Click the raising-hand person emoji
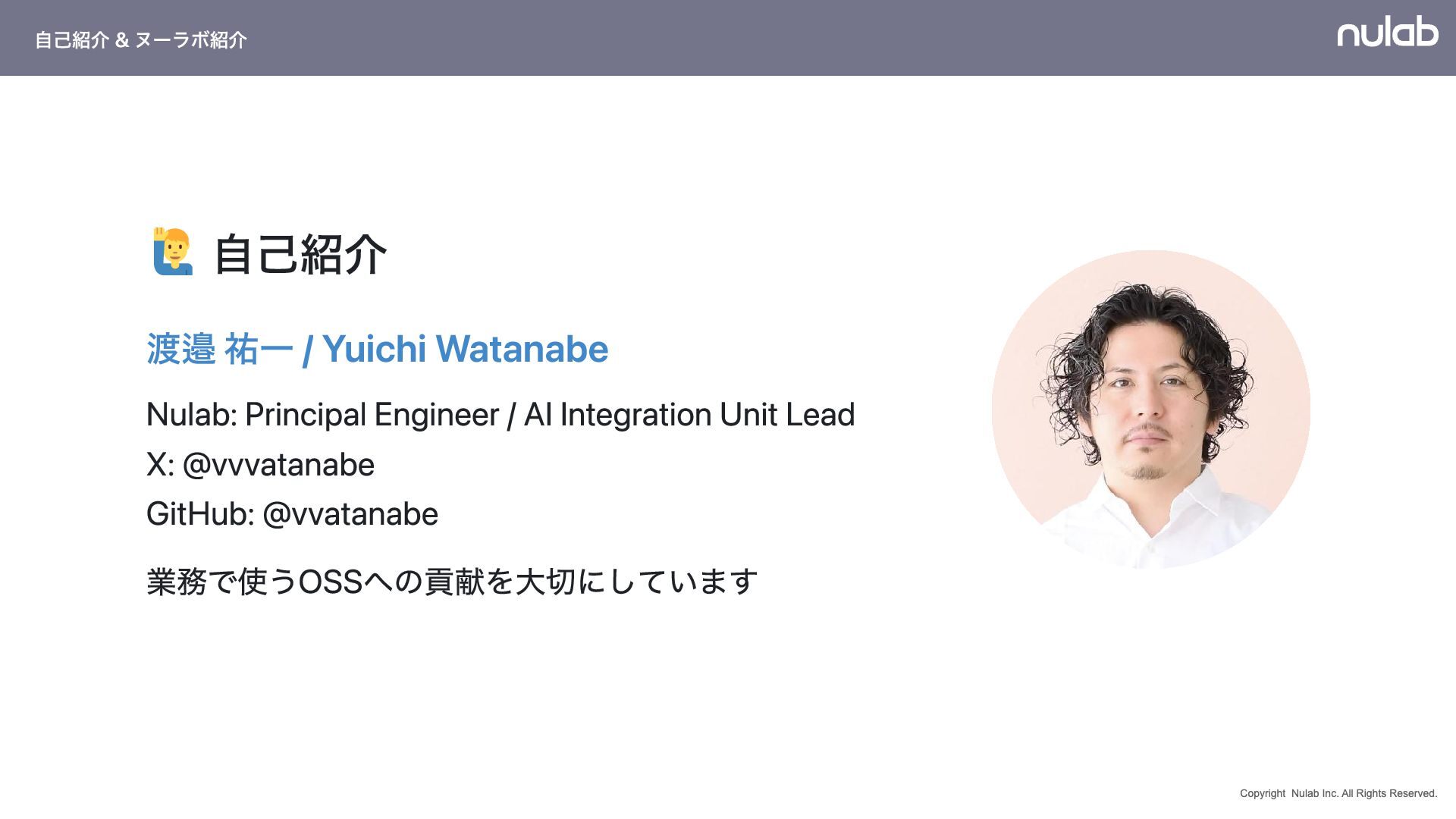 172,252
